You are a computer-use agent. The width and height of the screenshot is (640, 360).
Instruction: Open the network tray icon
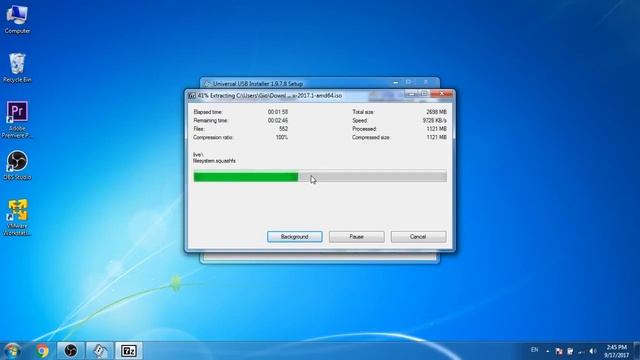[582, 351]
